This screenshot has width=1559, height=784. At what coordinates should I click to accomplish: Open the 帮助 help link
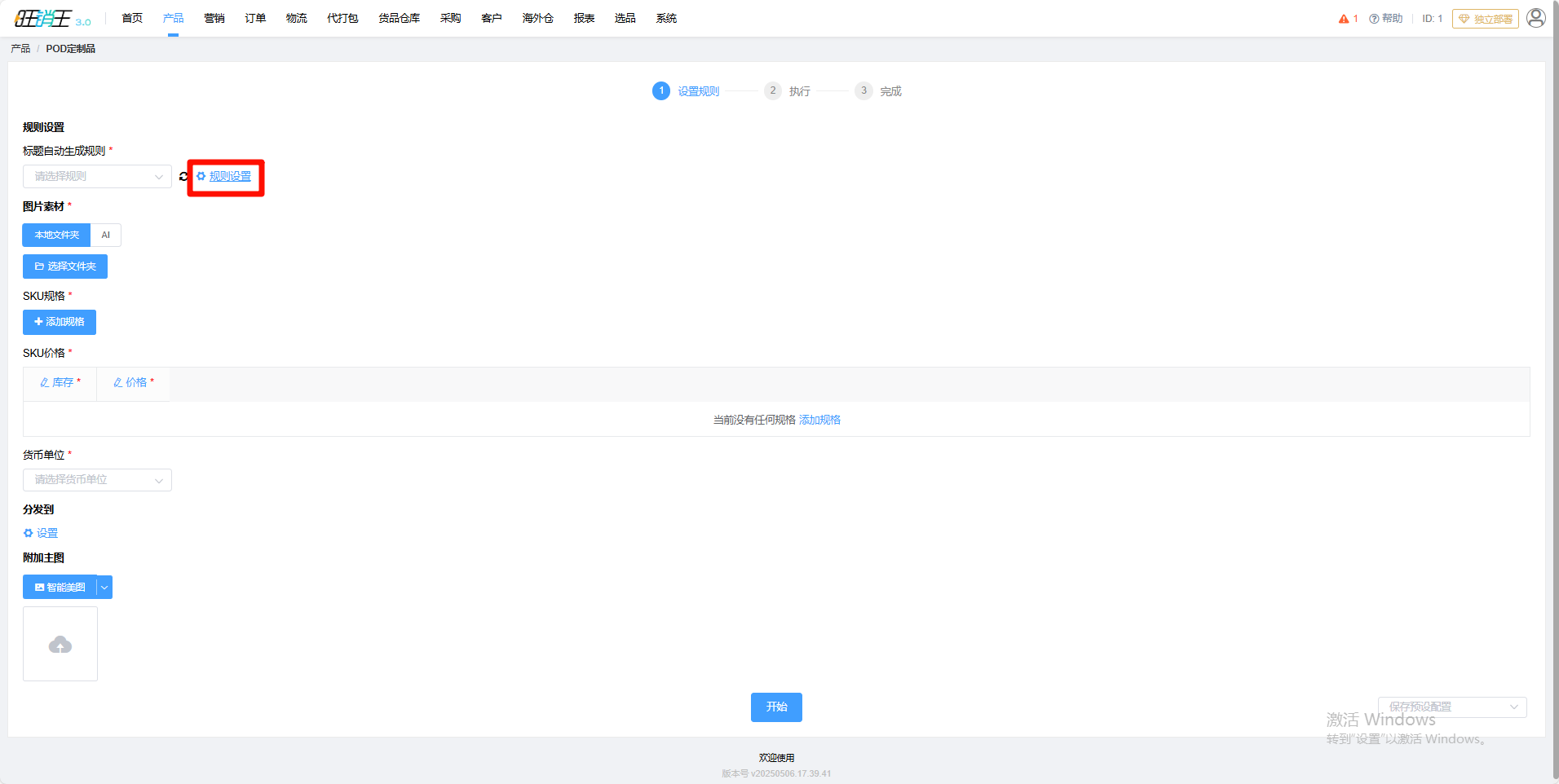point(1386,19)
